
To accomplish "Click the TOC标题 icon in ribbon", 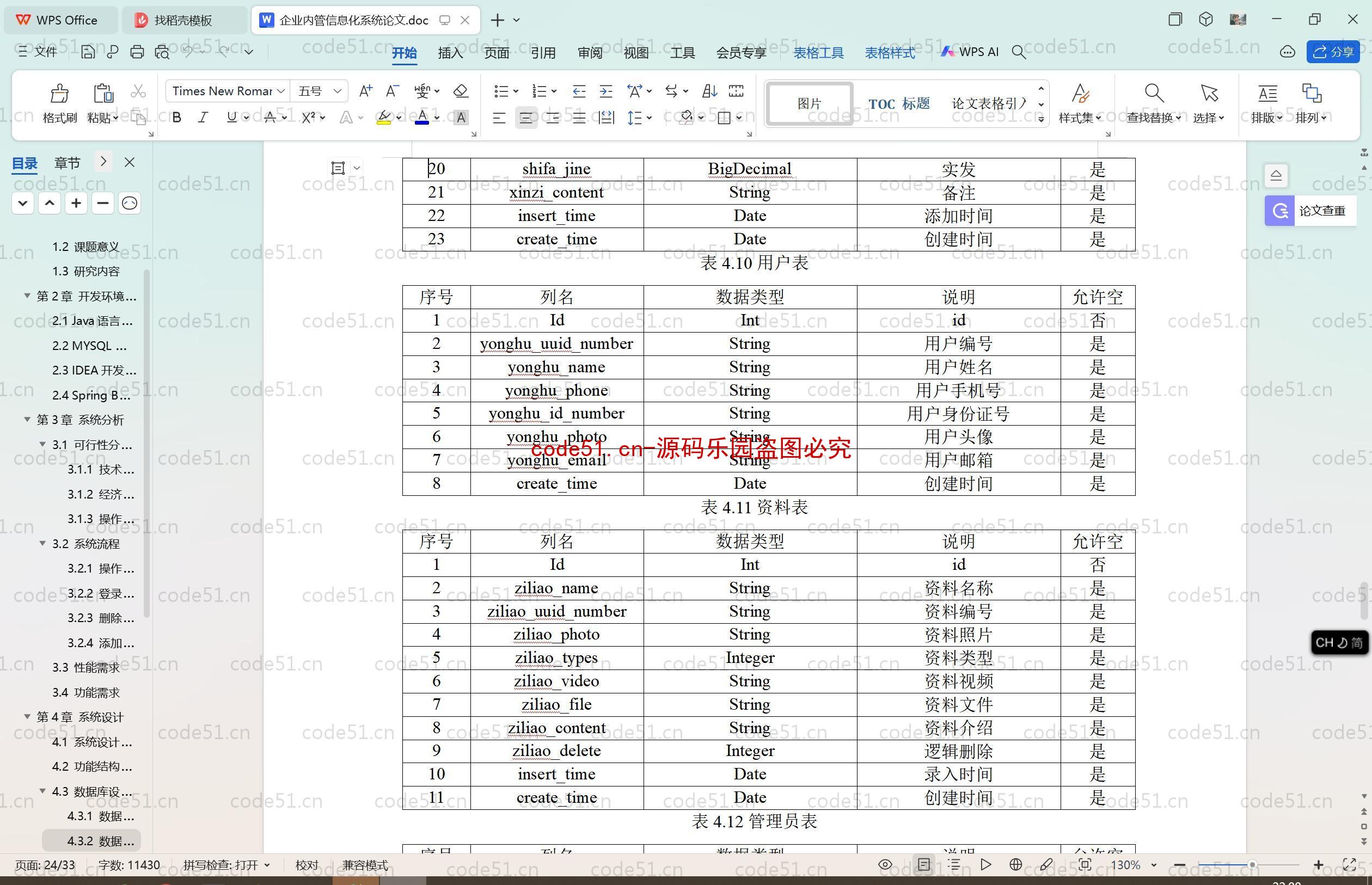I will point(899,103).
